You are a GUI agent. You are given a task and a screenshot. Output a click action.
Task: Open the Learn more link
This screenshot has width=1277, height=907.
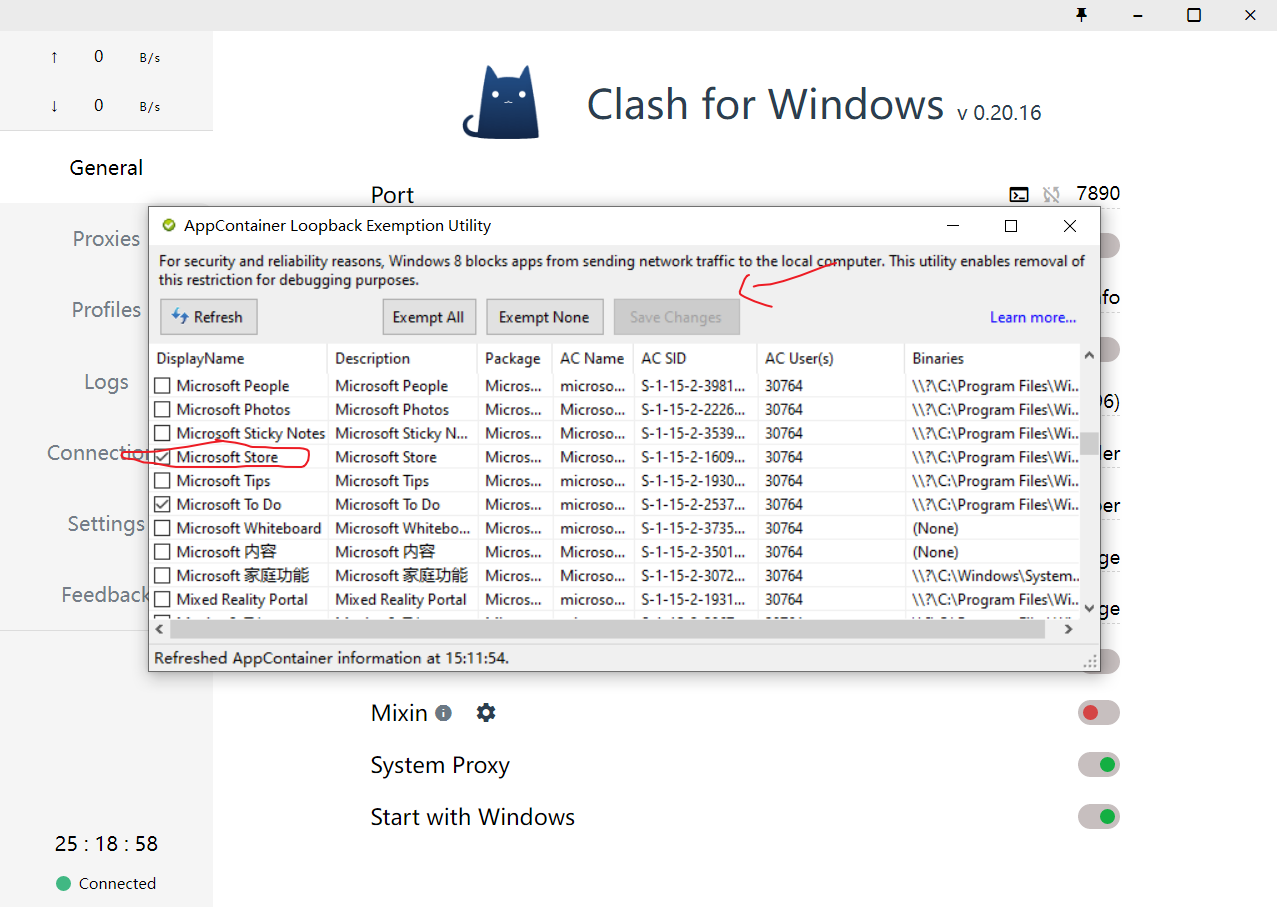point(1033,317)
